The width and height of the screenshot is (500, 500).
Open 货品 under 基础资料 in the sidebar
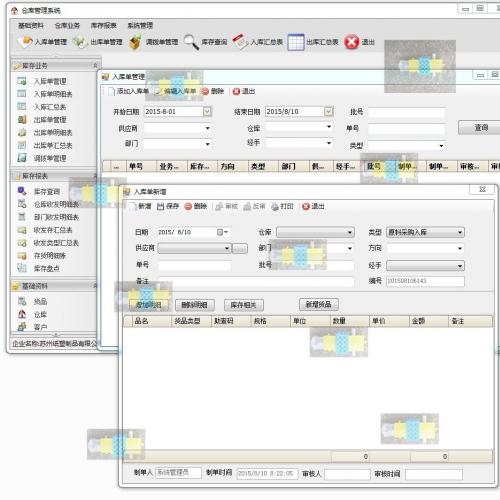click(40, 302)
